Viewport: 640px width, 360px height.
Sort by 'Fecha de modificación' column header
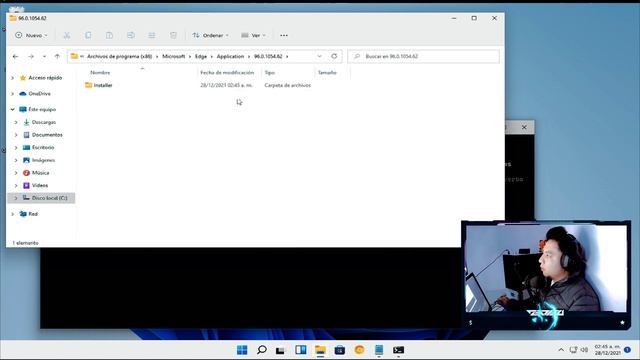227,73
